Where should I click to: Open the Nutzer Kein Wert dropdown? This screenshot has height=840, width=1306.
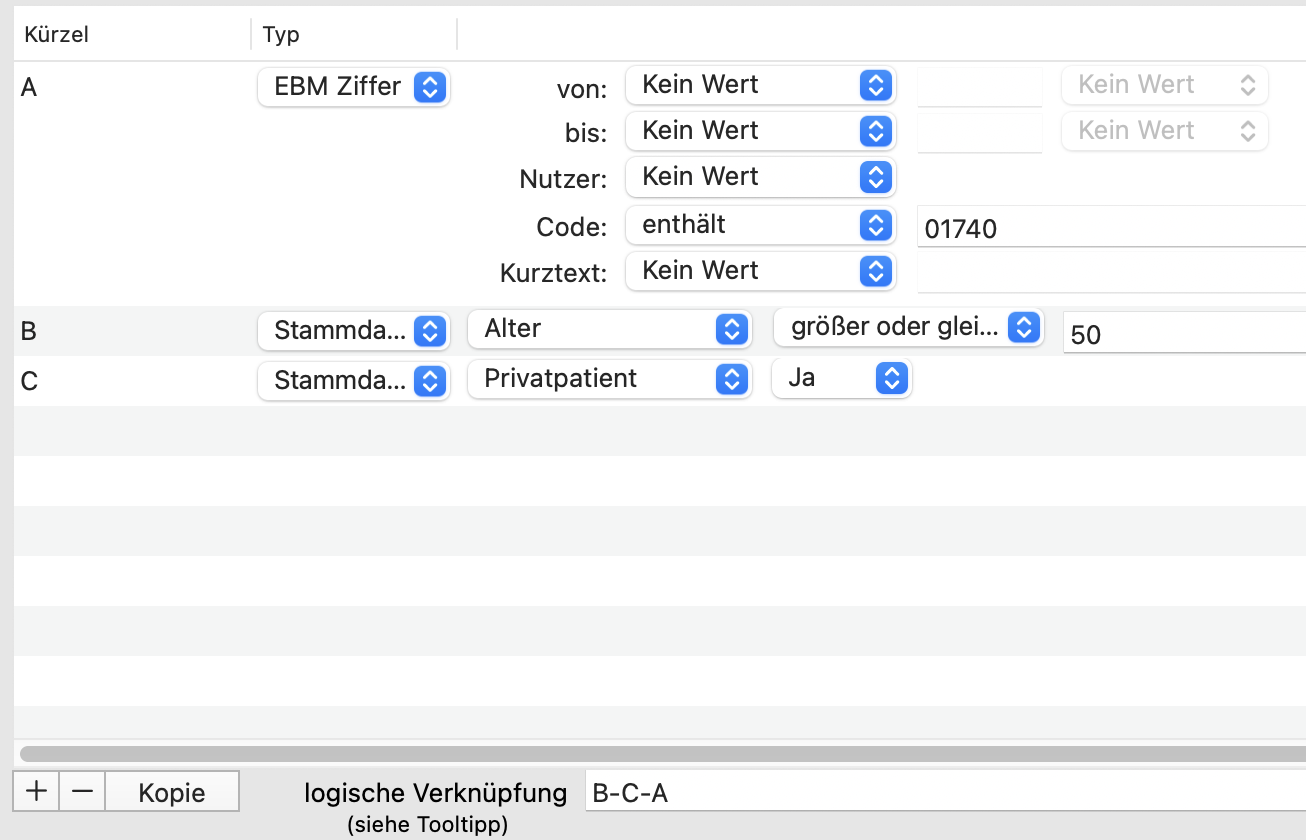click(x=760, y=177)
